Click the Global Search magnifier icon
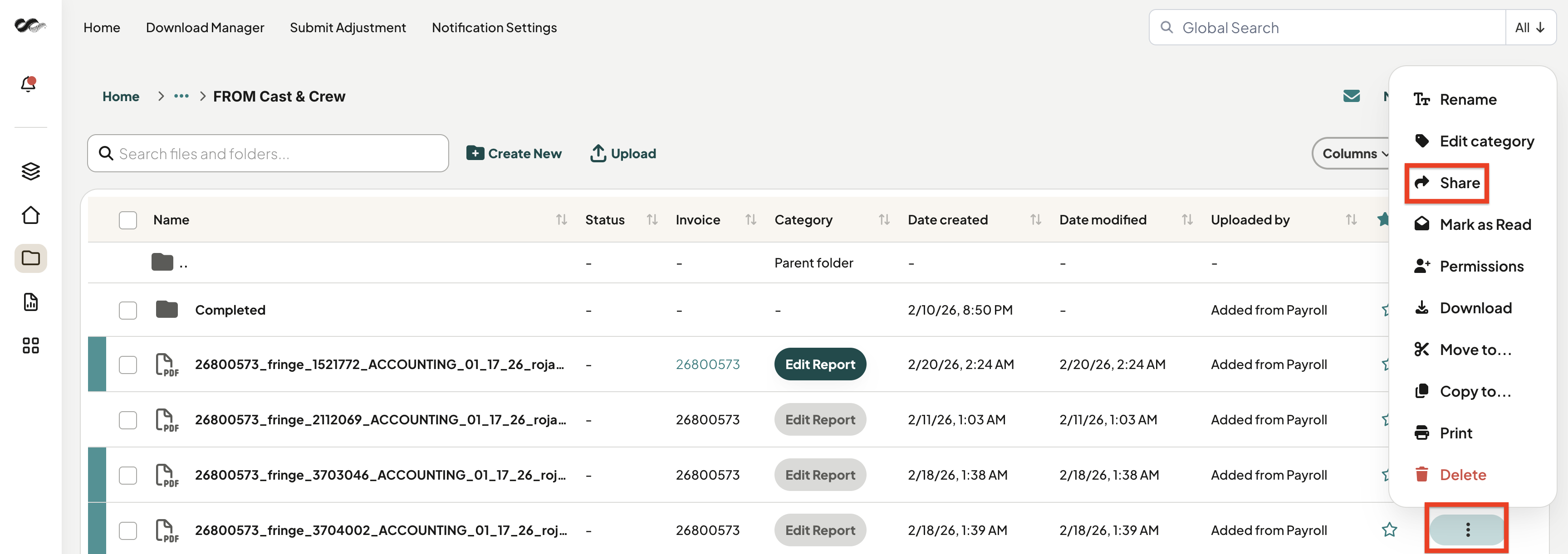Screen dimensions: 1568x554 1166,27
